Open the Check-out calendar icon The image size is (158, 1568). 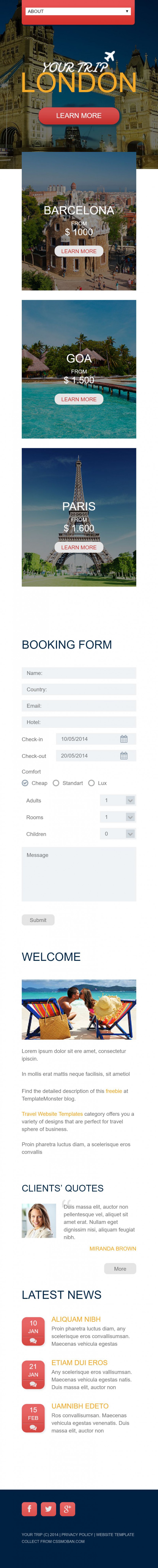tap(124, 755)
